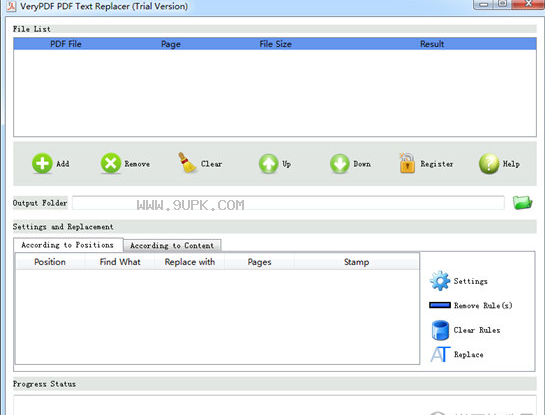The height and width of the screenshot is (415, 545).
Task: Click the PDF File column header
Action: [66, 44]
